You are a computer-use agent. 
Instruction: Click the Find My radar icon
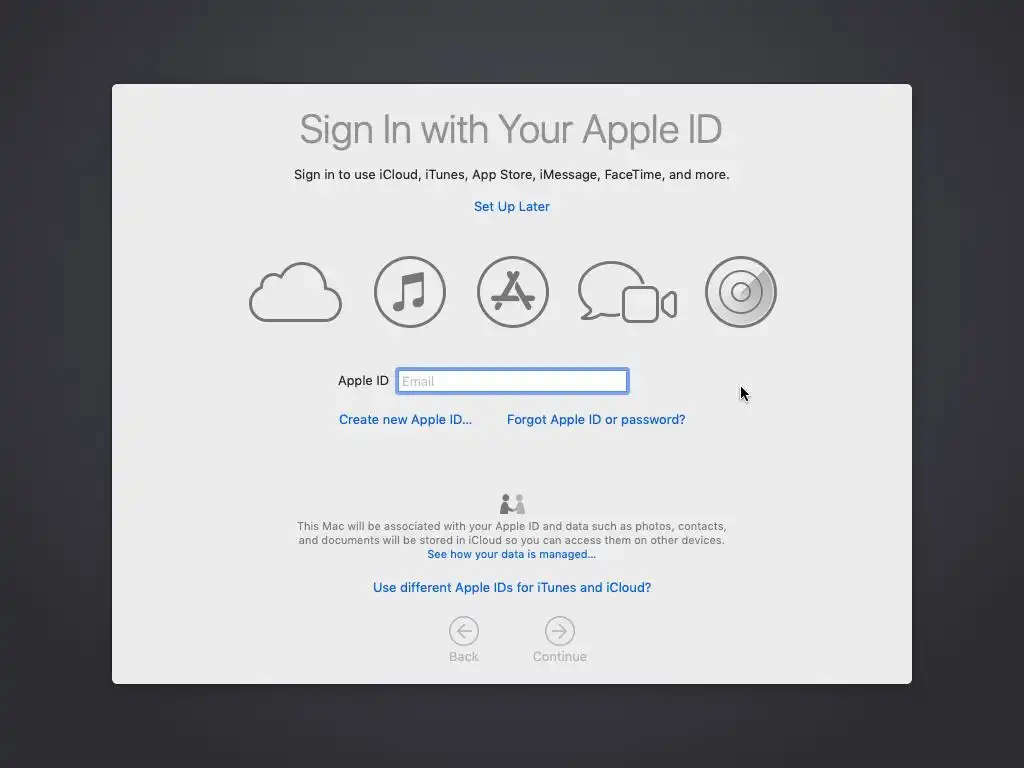point(741,292)
